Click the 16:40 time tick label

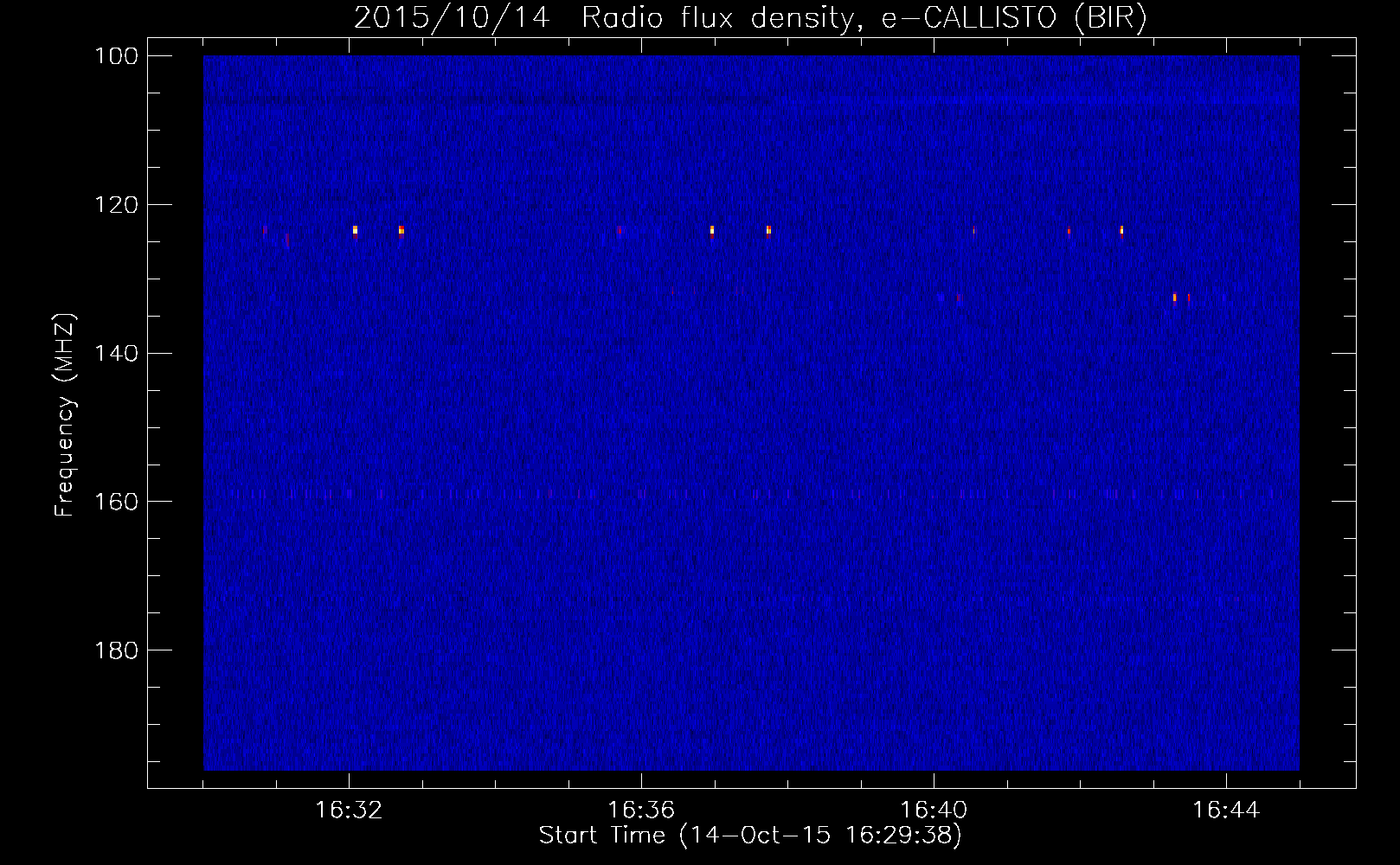click(934, 811)
